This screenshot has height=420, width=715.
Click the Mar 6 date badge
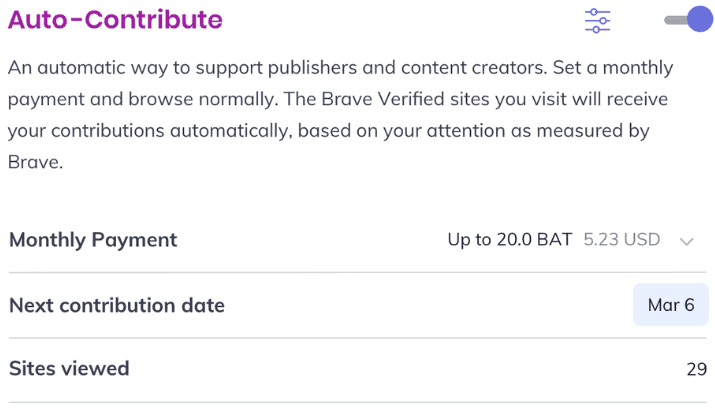tap(671, 305)
